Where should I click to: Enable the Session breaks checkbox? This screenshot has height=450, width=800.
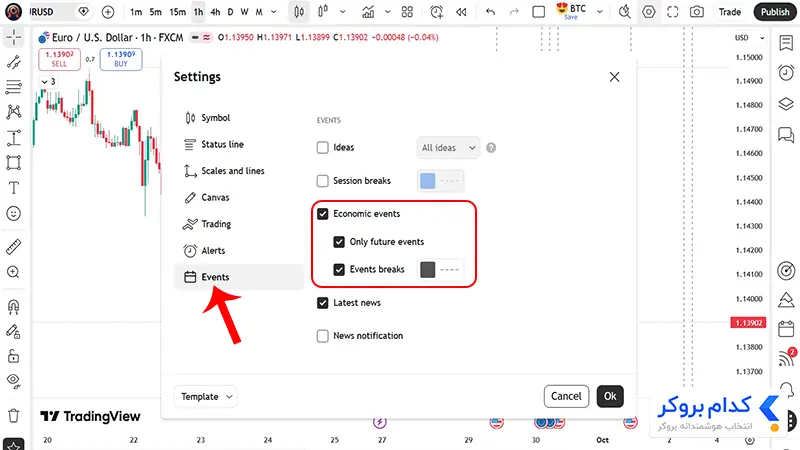pyautogui.click(x=322, y=181)
